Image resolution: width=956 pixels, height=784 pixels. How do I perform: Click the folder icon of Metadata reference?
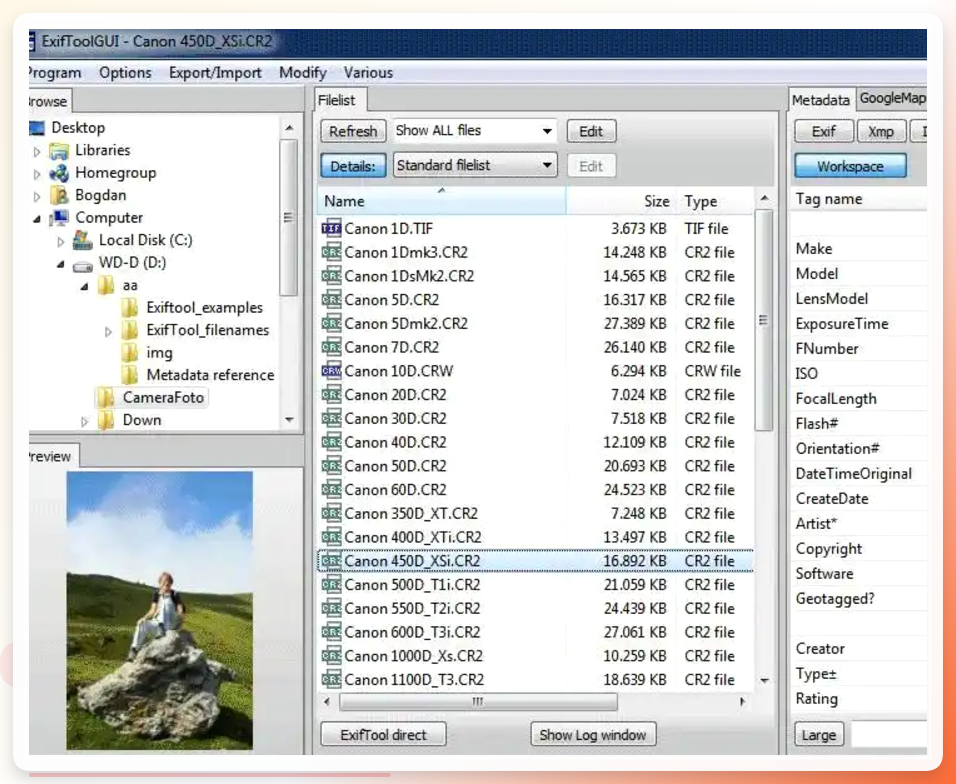pyautogui.click(x=129, y=375)
